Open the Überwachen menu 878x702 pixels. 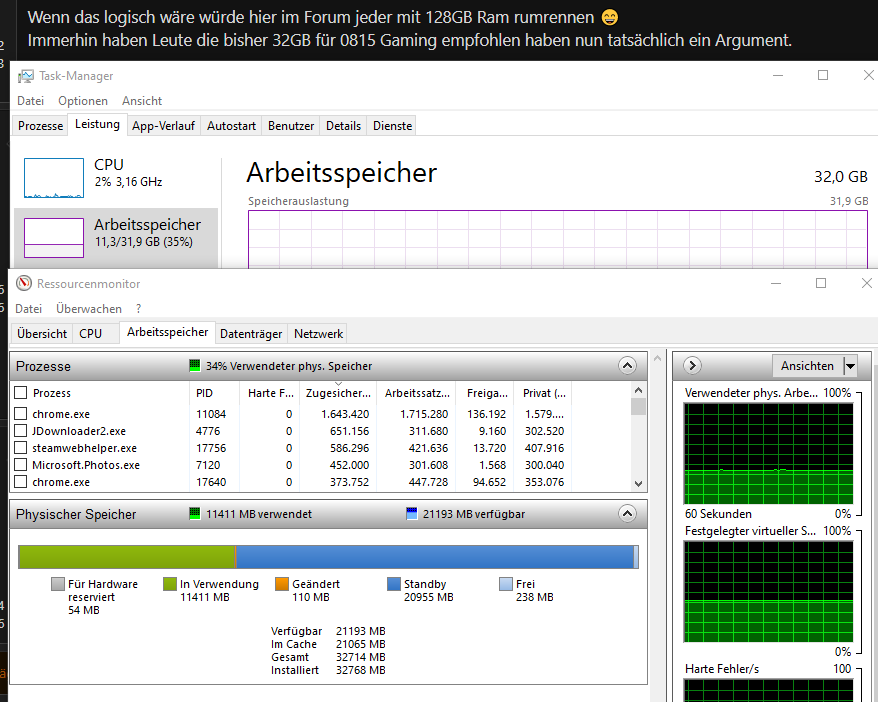(88, 309)
